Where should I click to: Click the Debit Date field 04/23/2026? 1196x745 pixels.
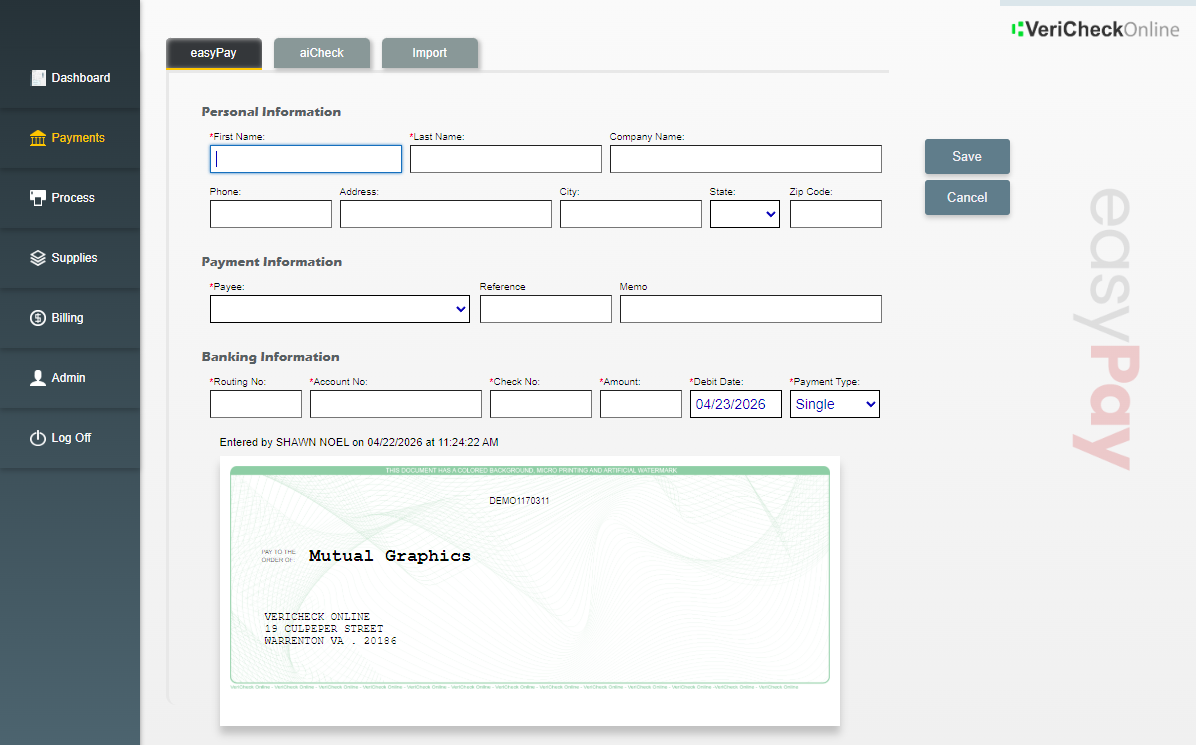point(736,404)
